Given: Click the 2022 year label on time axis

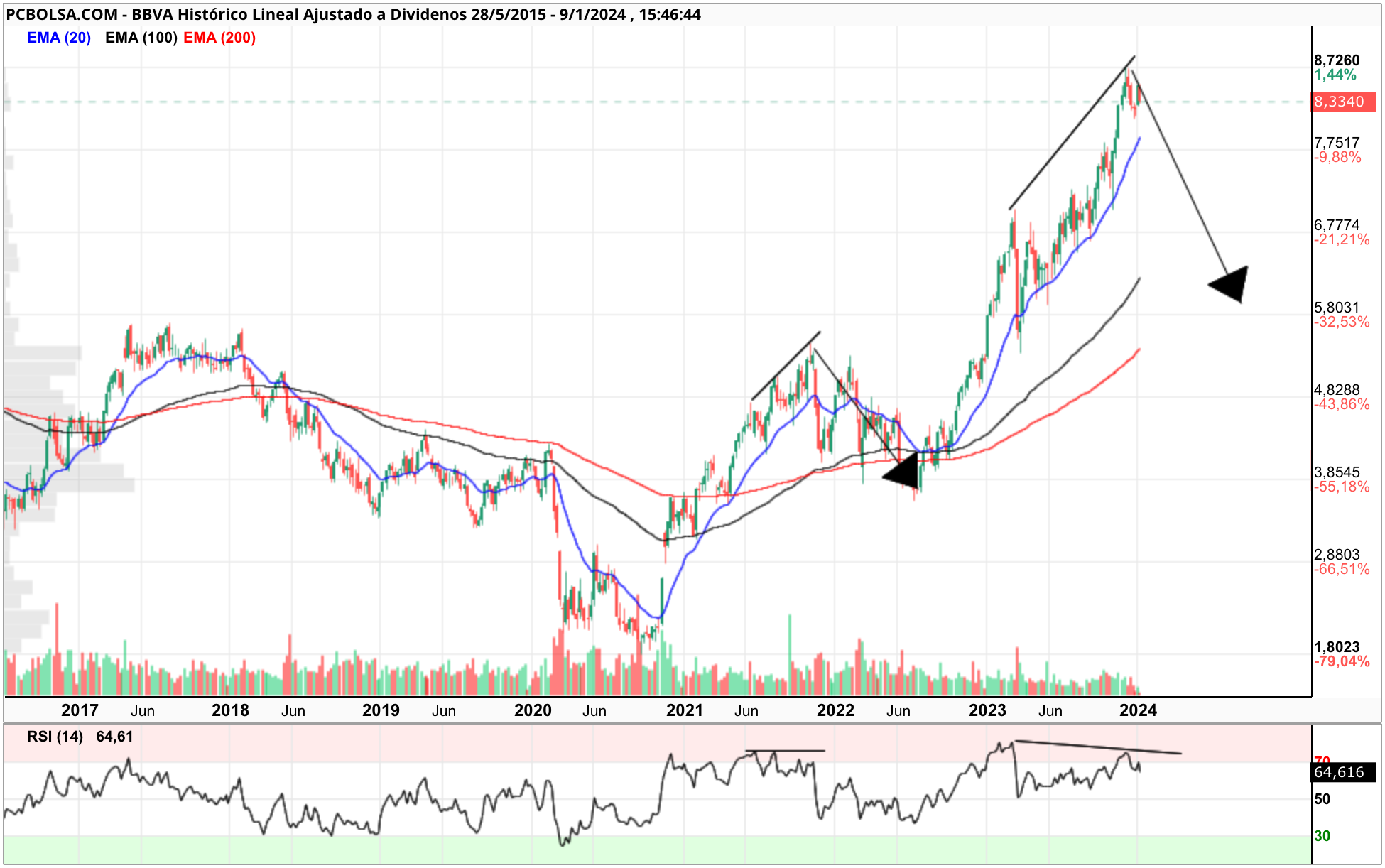Looking at the screenshot, I should tap(835, 710).
